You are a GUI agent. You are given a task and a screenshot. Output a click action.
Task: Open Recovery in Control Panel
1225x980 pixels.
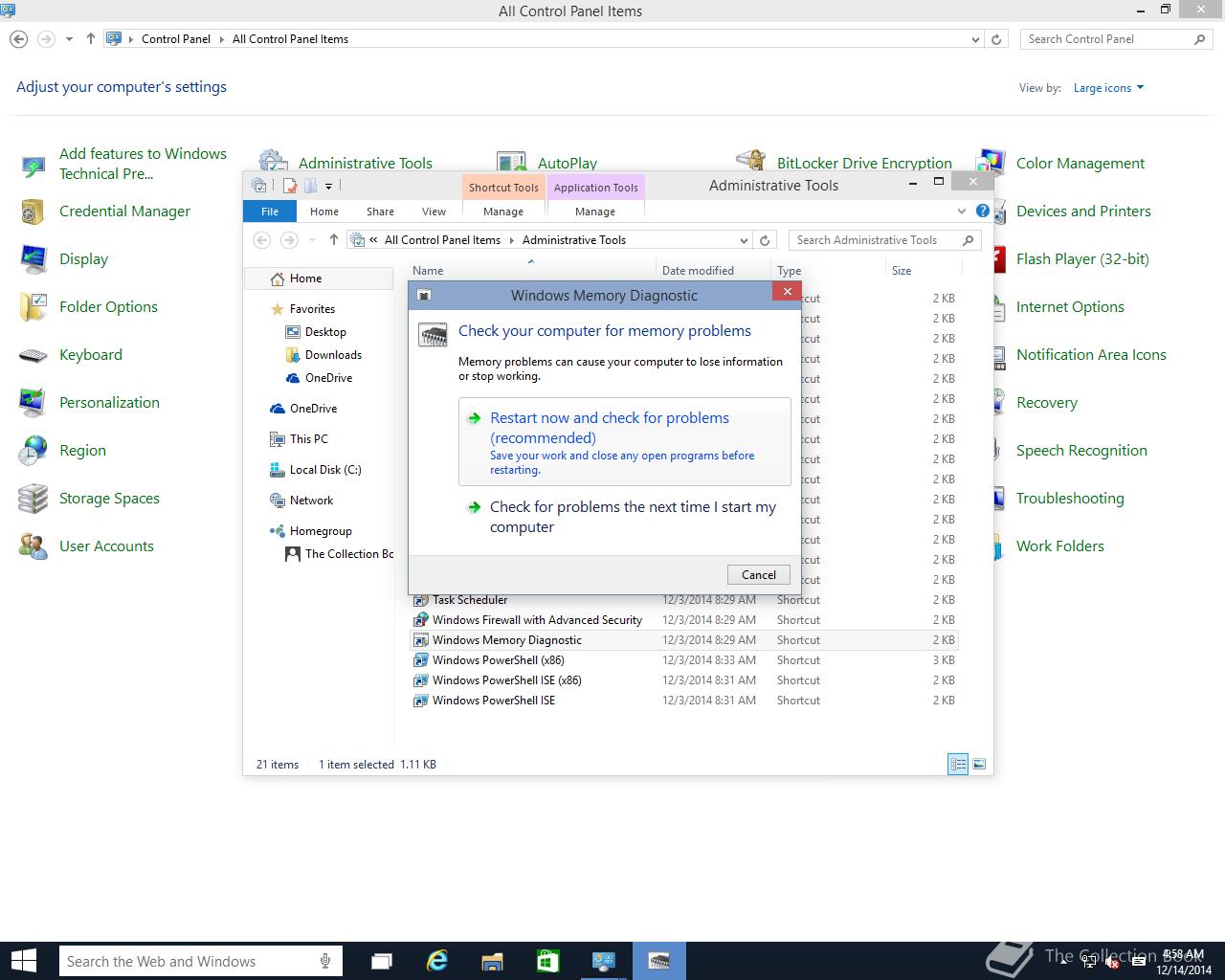(x=1046, y=403)
